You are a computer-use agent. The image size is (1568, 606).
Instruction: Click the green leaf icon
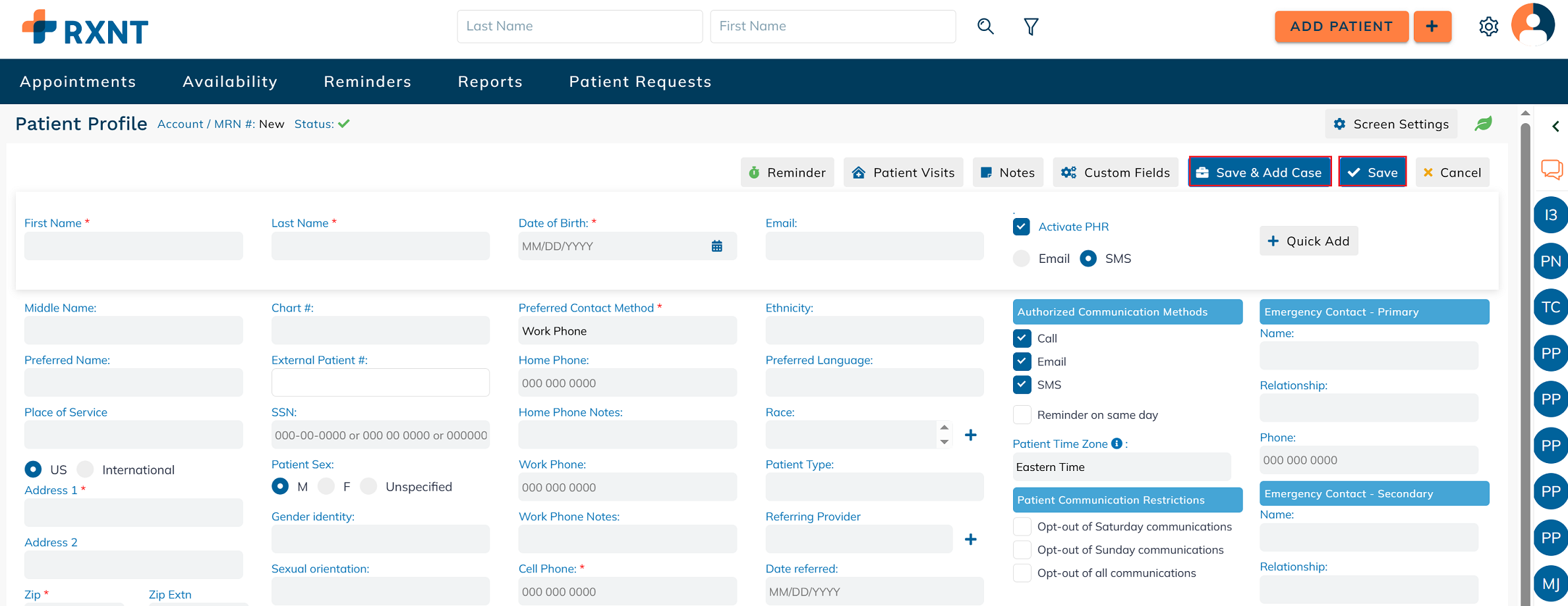[1483, 124]
